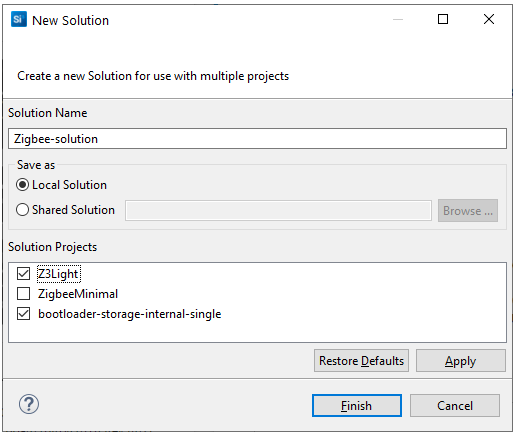Apply the solution settings
Screen dimensions: 517x436
point(461,361)
